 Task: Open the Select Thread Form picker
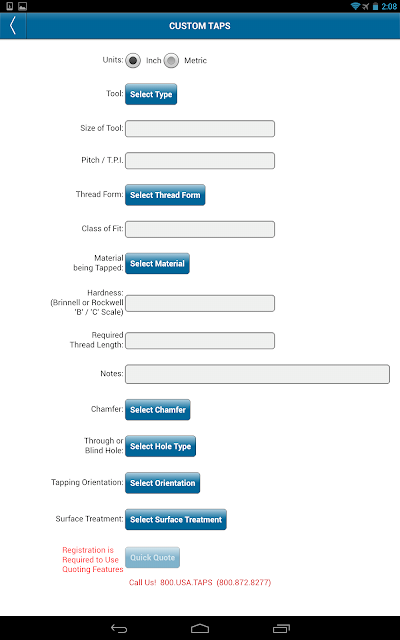(165, 195)
